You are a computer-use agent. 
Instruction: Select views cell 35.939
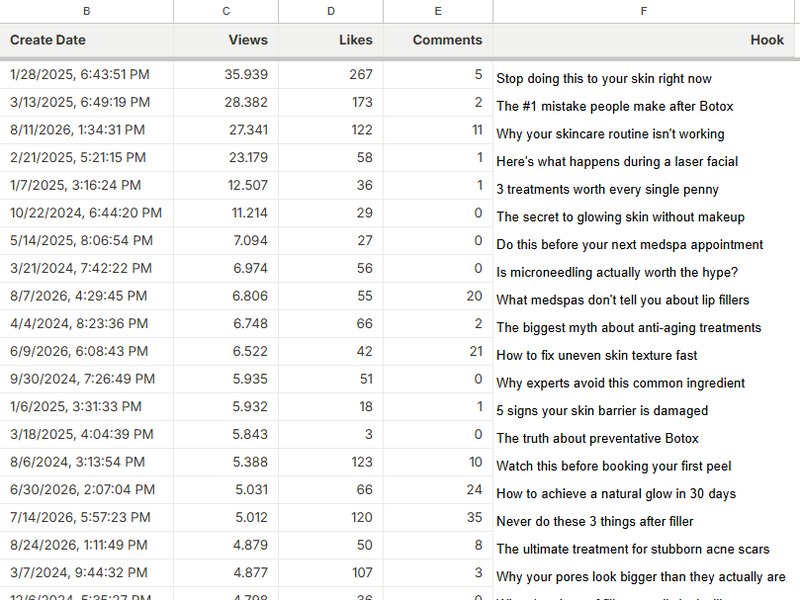(x=226, y=74)
